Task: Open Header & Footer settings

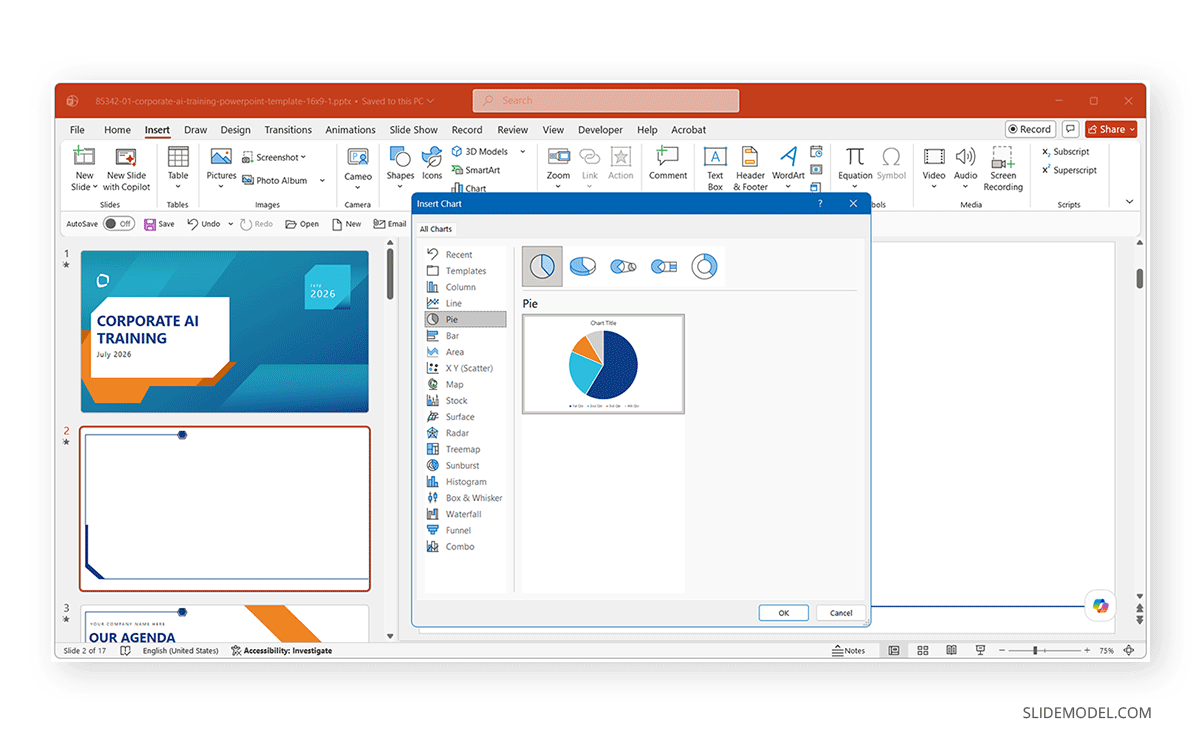Action: coord(751,168)
